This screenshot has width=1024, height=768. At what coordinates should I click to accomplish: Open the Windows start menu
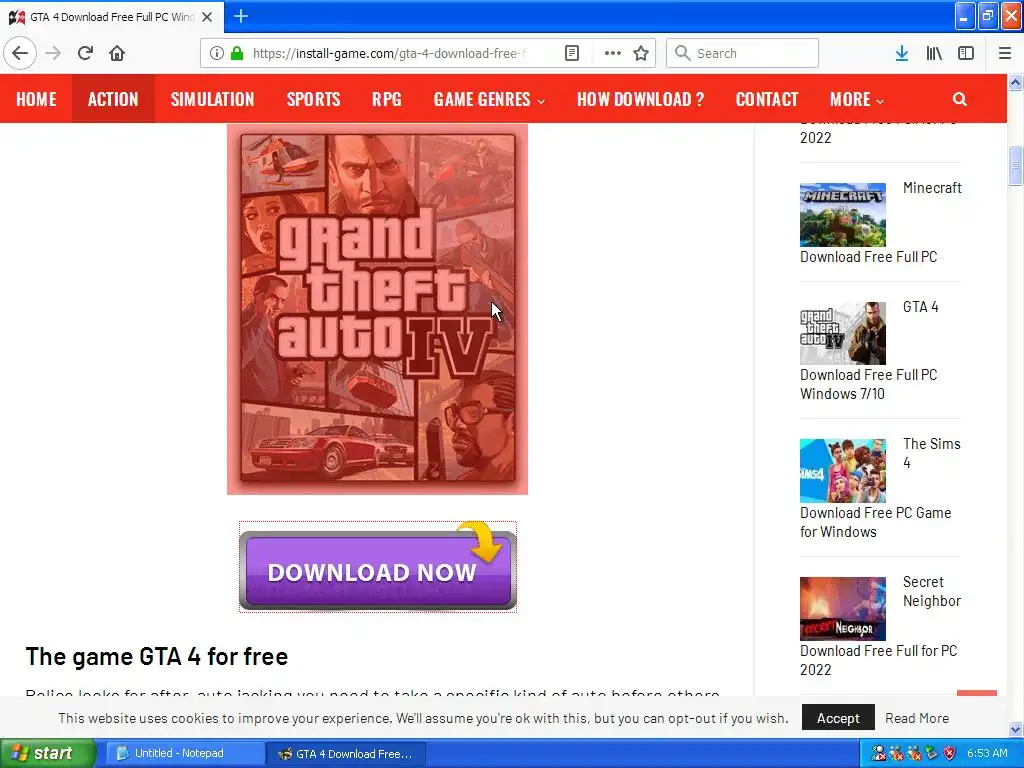[48, 753]
